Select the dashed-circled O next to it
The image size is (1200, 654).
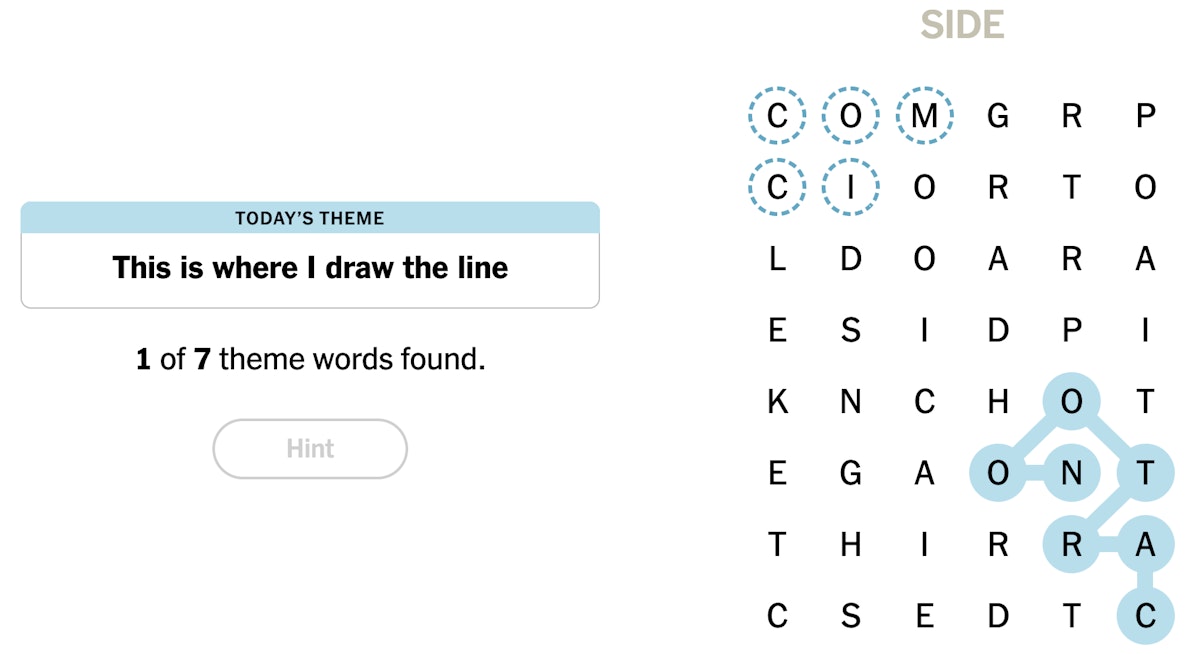850,115
